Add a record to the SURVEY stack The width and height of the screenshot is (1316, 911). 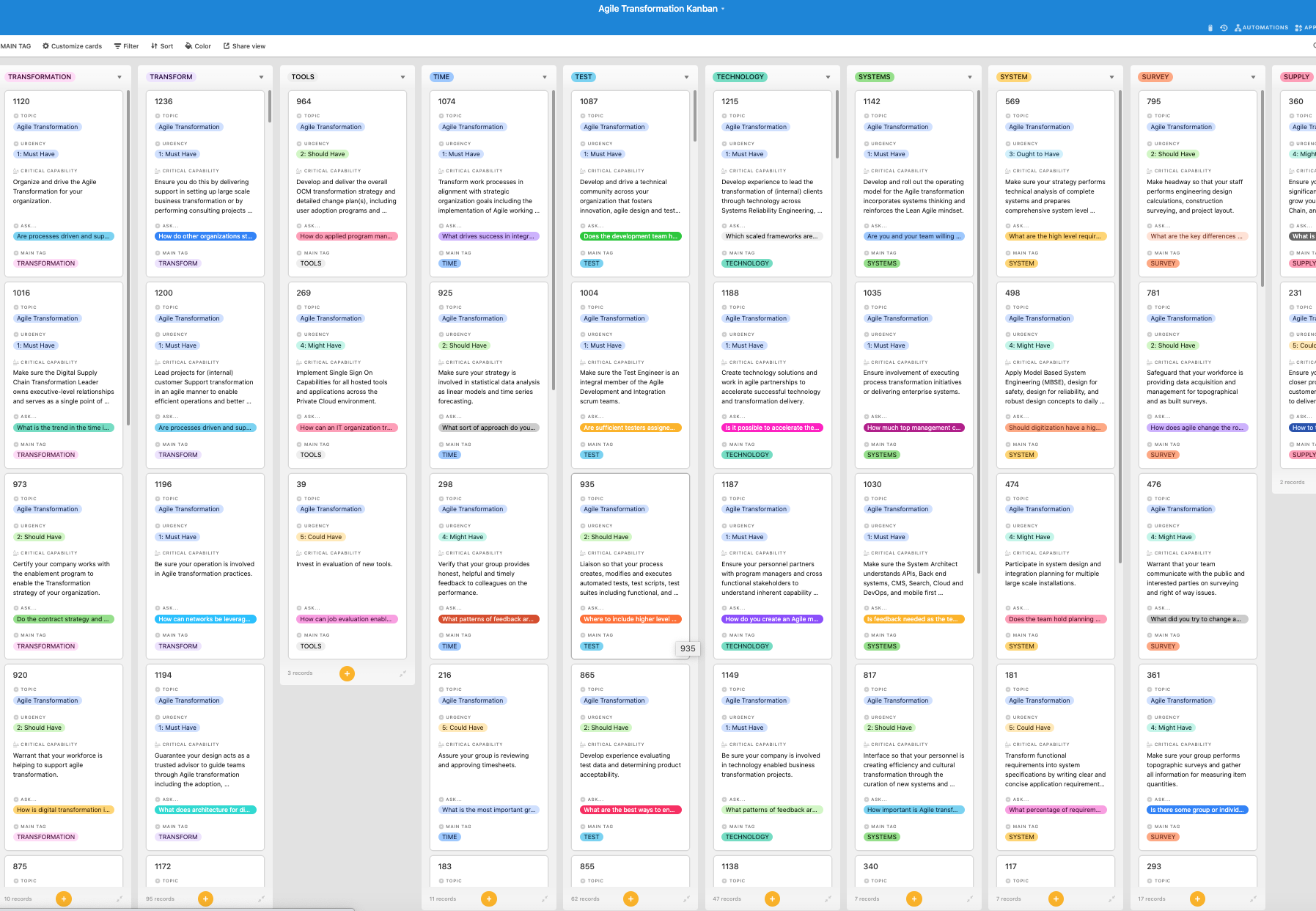tap(1197, 899)
